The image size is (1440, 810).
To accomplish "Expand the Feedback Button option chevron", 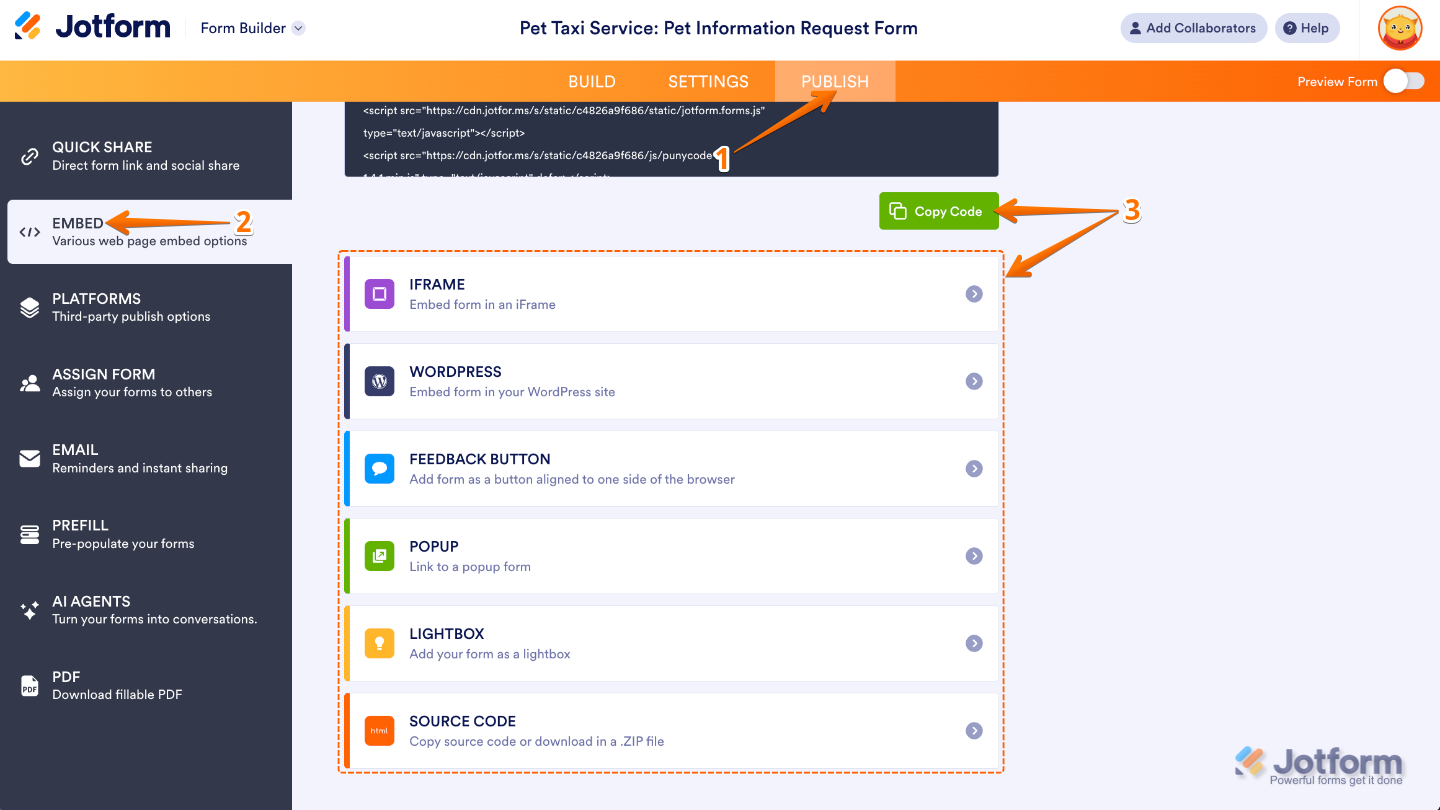I will tap(973, 468).
